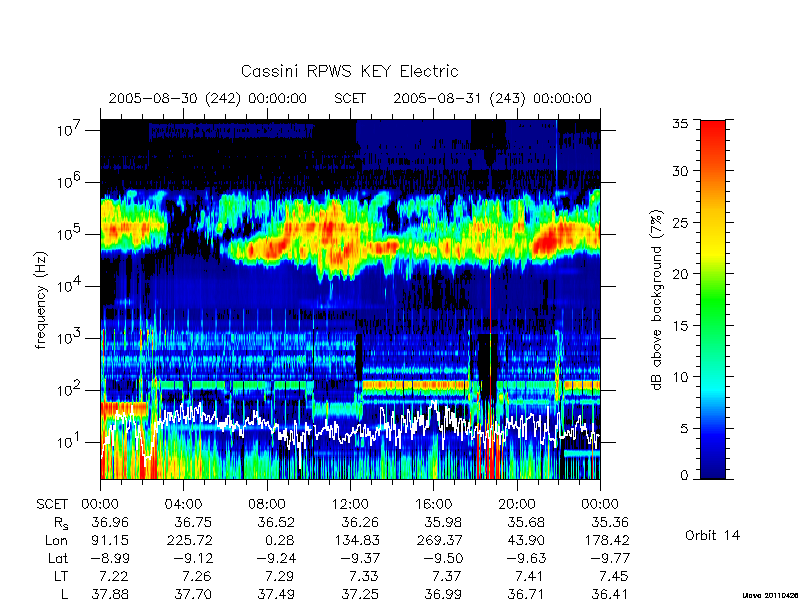Screen dimensions: 800x600
Task: Click the Lon value "269.37"
Action: [439, 540]
